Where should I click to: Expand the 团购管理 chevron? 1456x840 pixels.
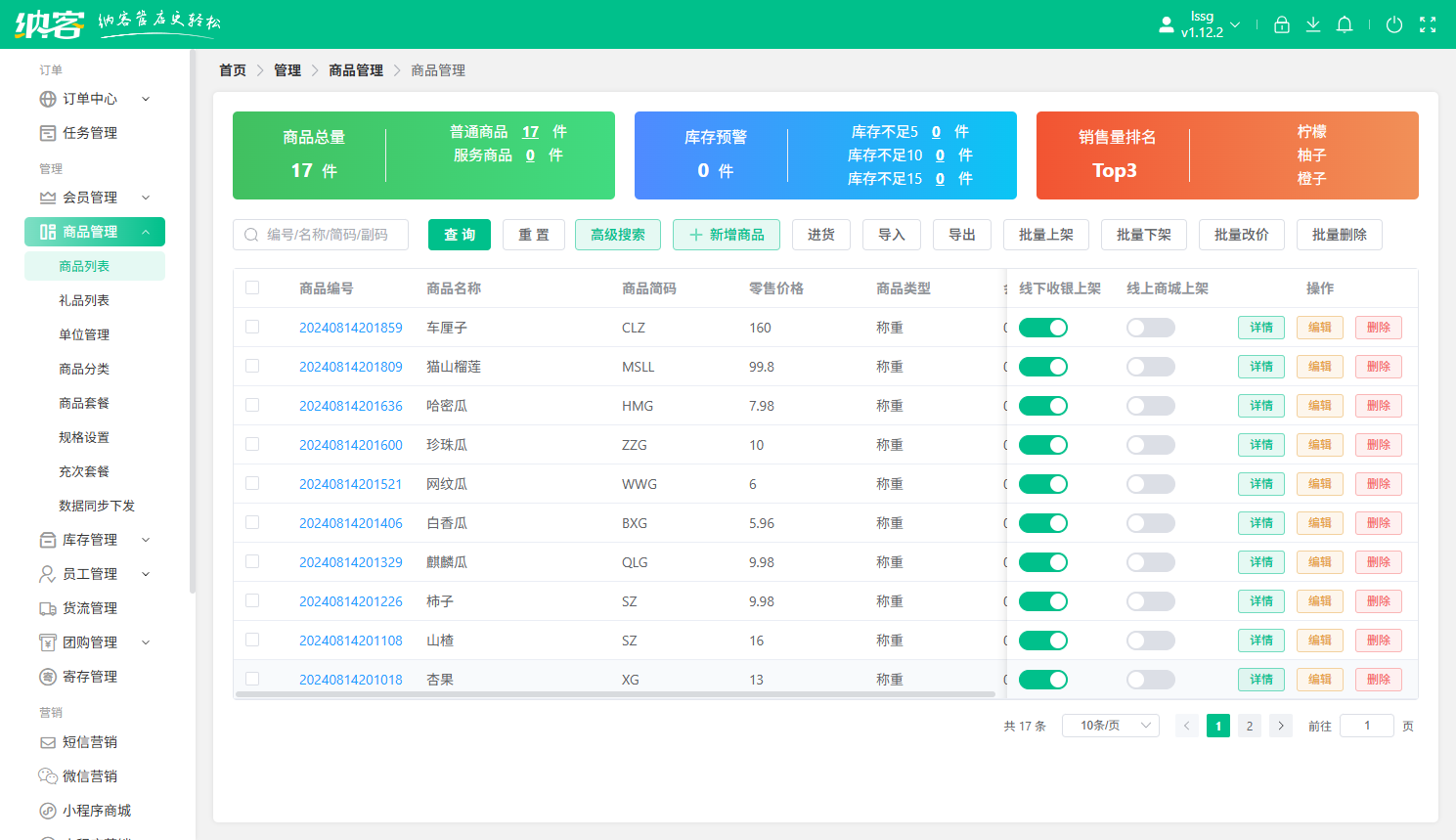[x=146, y=642]
